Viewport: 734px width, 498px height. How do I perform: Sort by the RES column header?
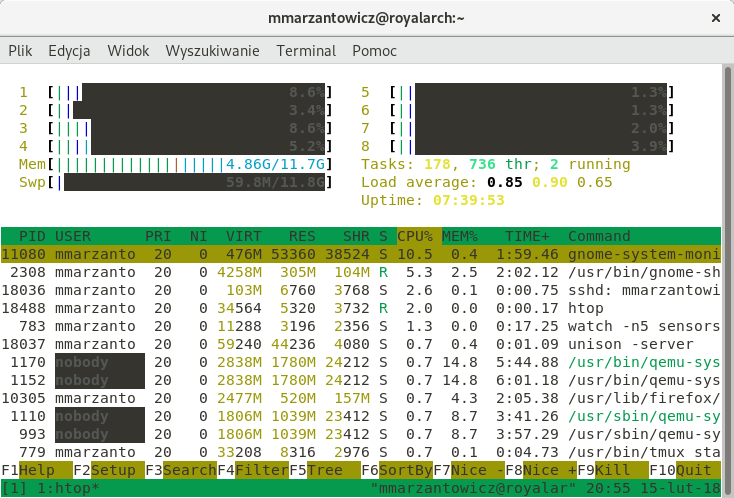pyautogui.click(x=302, y=236)
